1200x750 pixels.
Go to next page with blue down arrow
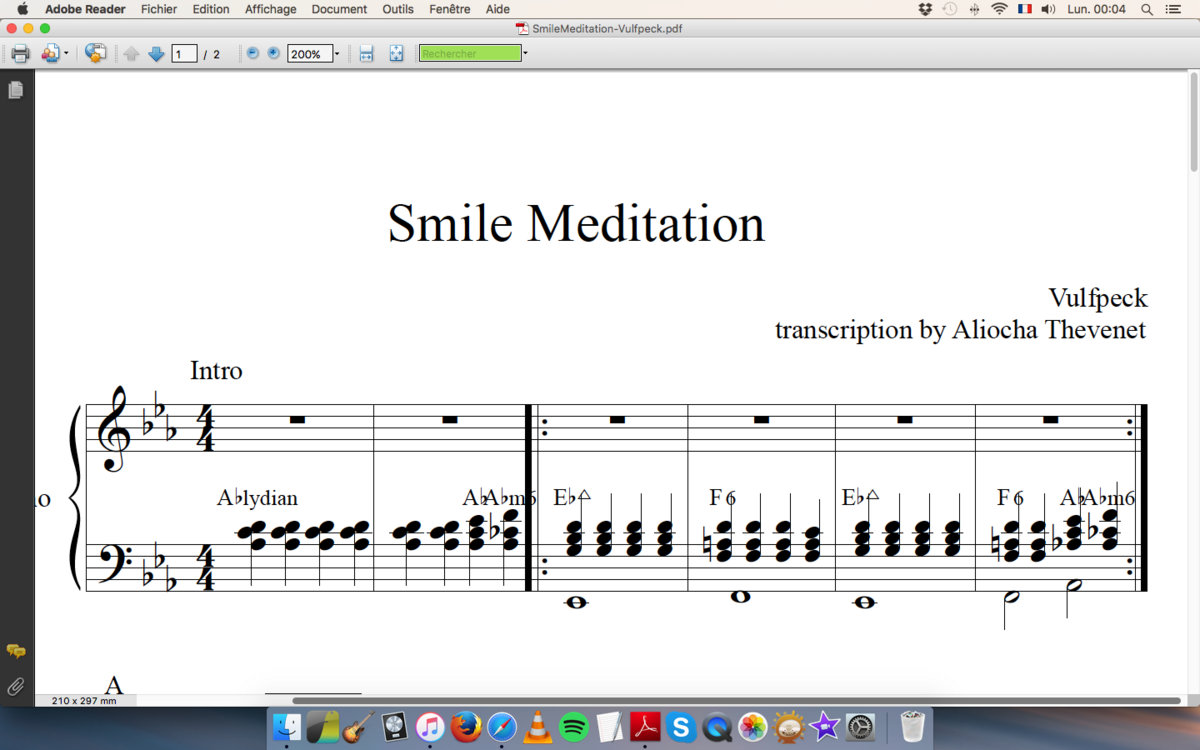click(x=156, y=54)
